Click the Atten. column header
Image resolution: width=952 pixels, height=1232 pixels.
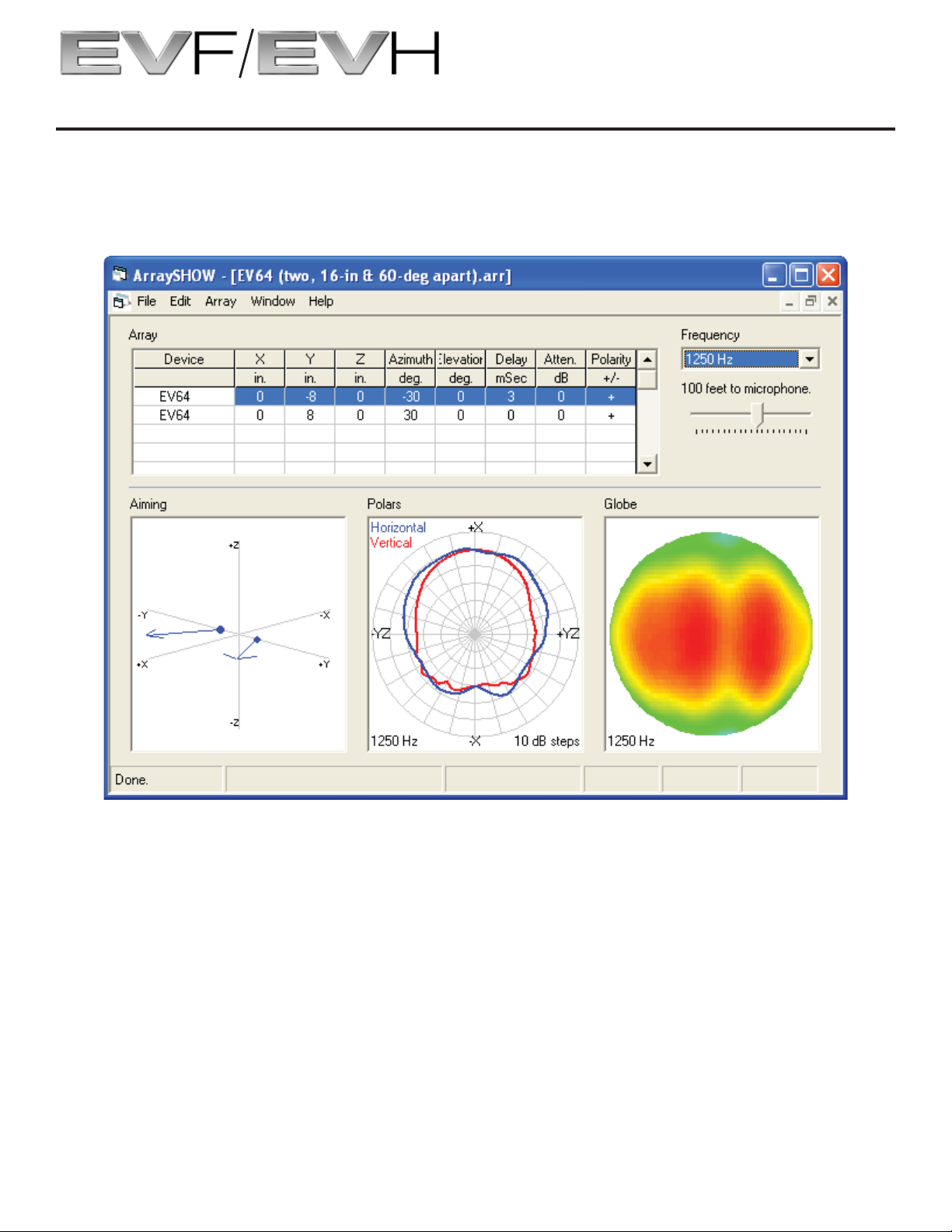560,359
